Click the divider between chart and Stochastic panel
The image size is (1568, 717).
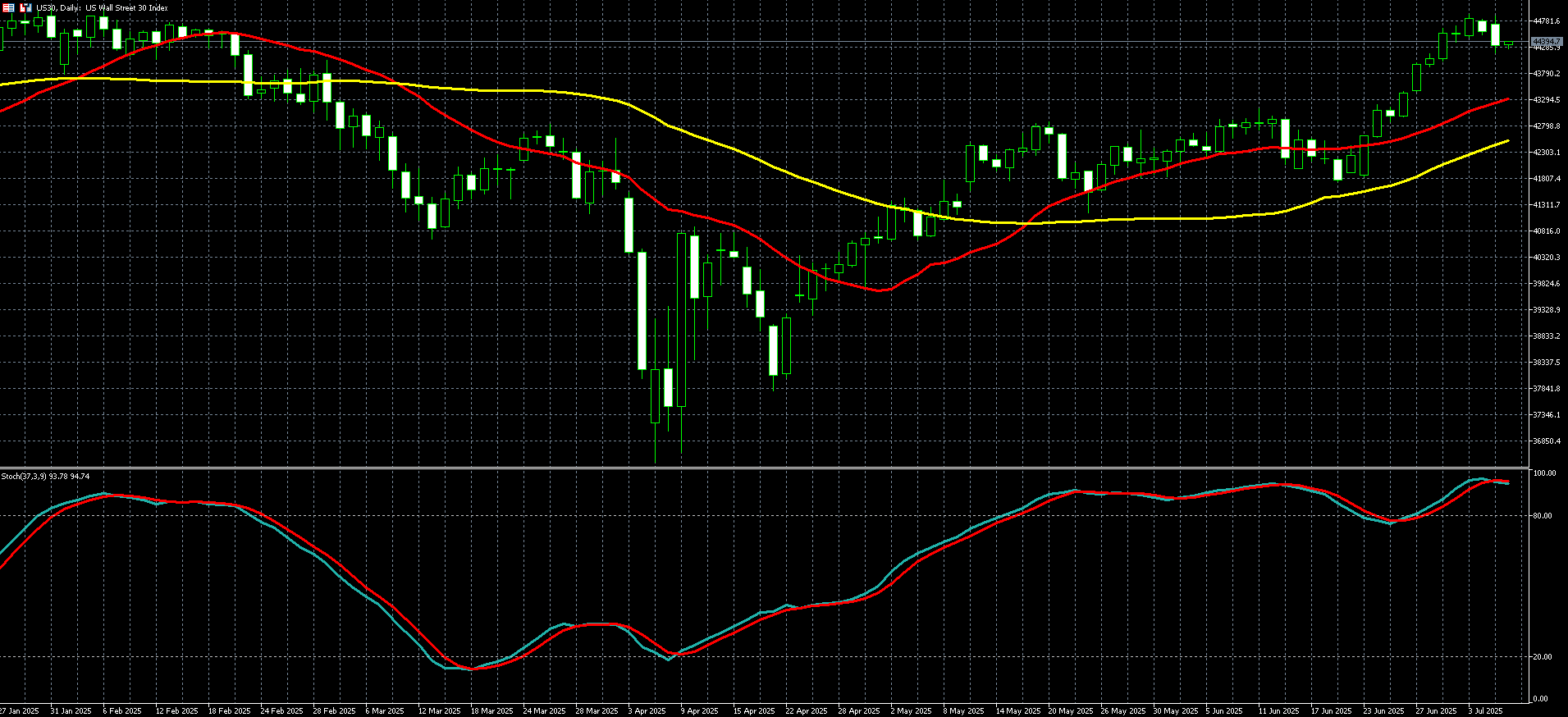(763, 468)
